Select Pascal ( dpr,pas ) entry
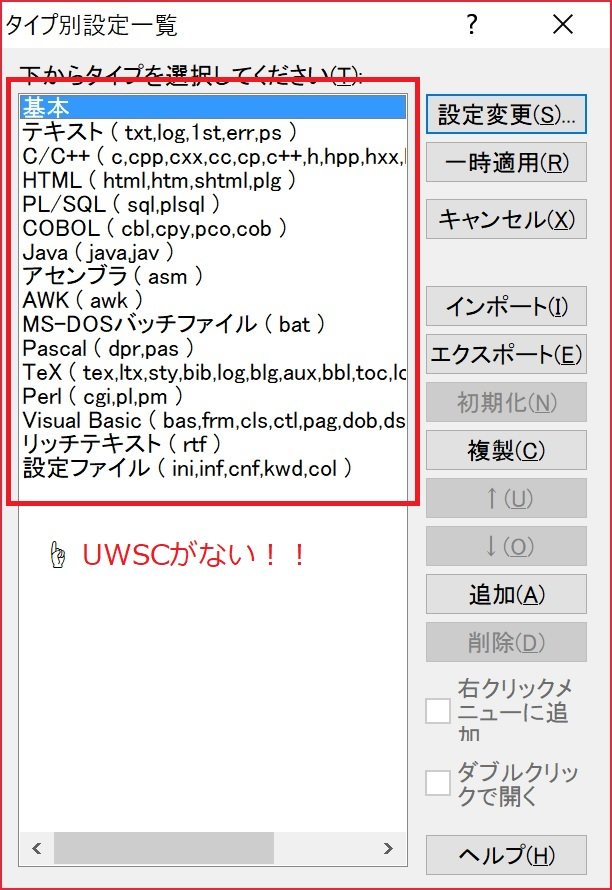The image size is (612, 890). click(213, 349)
